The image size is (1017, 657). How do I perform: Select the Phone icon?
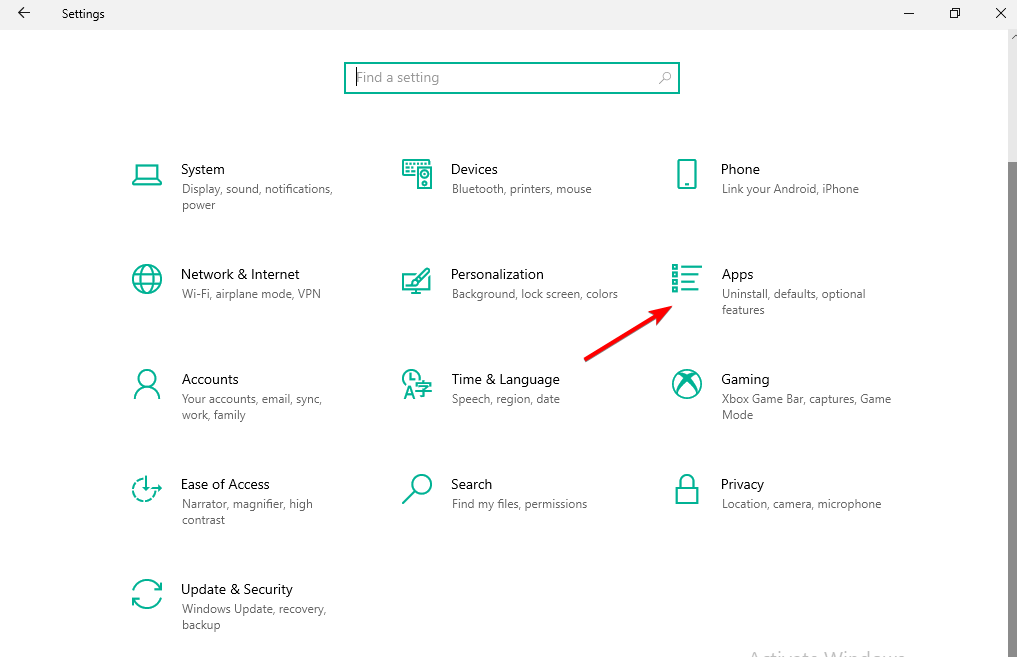click(x=686, y=174)
